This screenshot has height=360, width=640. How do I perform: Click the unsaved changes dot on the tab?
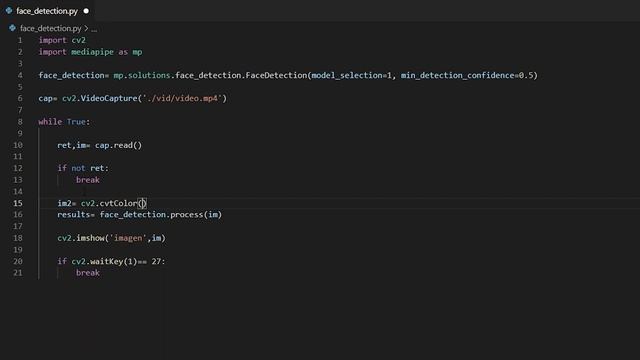click(86, 11)
